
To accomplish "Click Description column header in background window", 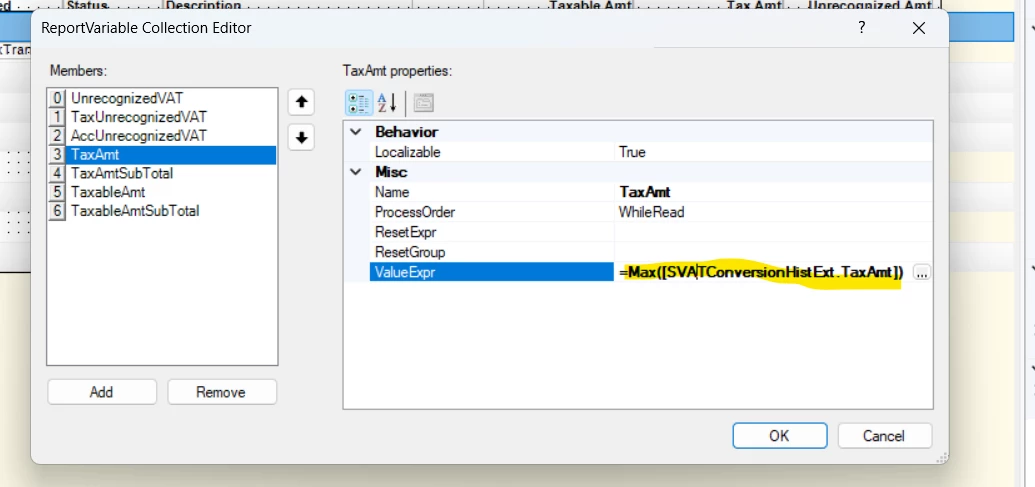I will (x=204, y=5).
